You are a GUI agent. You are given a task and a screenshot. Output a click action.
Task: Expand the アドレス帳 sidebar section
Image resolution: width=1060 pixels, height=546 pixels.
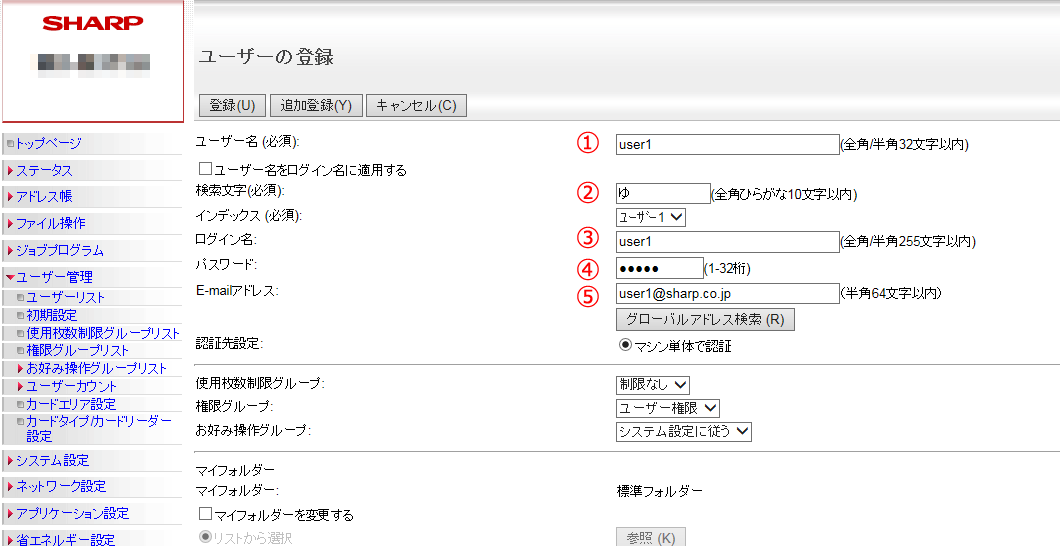44,197
